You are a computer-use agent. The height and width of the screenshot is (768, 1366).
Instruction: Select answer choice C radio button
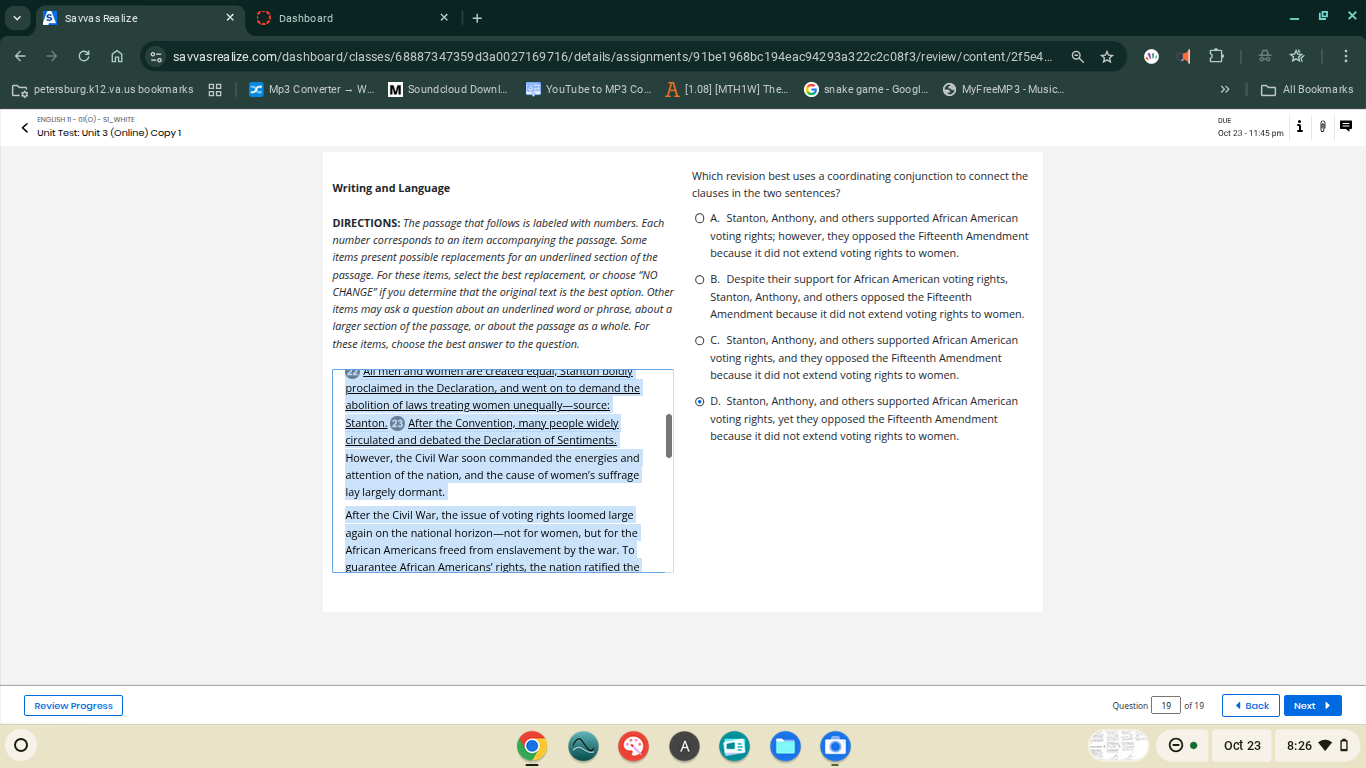pyautogui.click(x=699, y=340)
